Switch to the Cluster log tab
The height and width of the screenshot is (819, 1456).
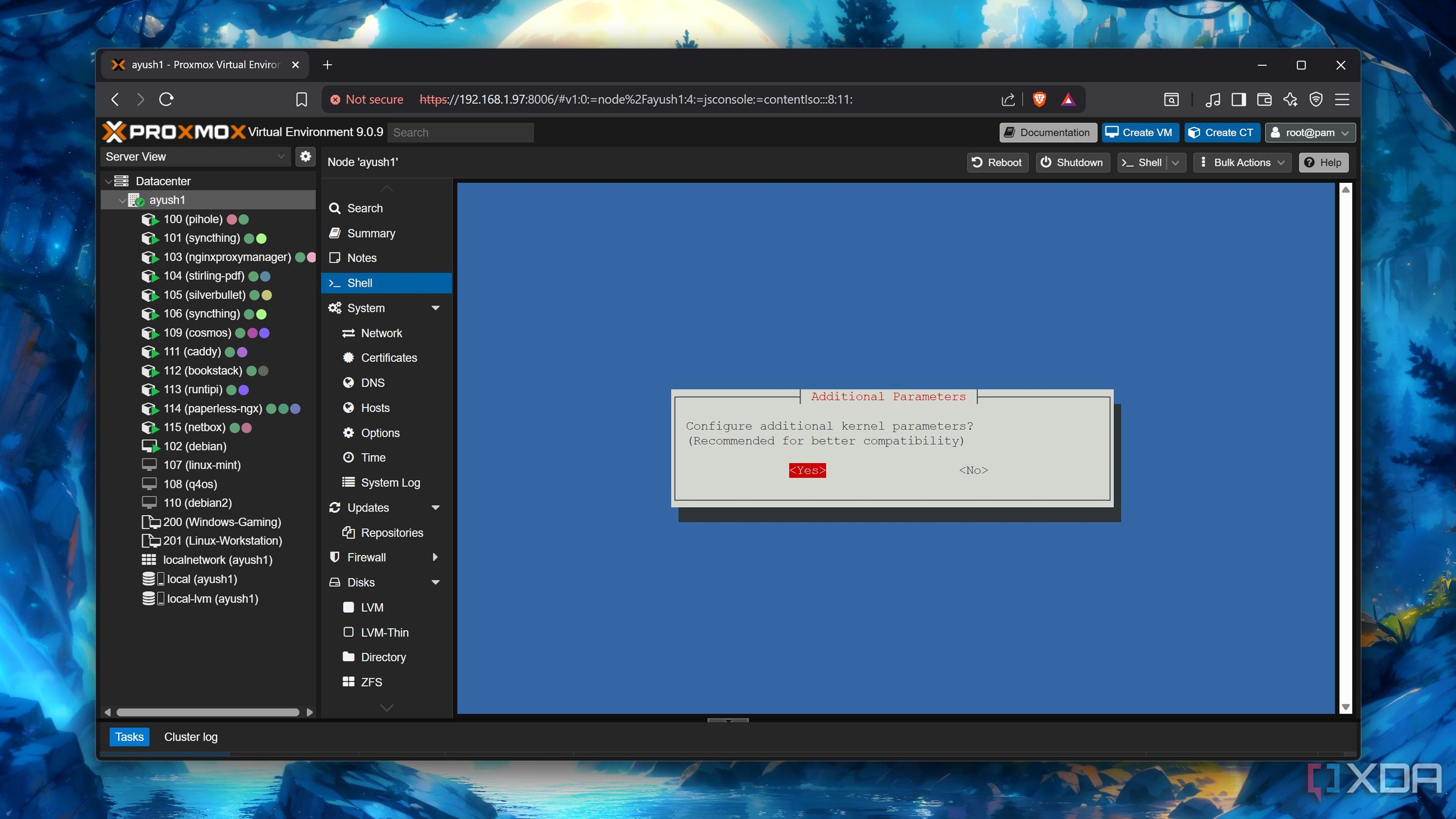point(190,736)
